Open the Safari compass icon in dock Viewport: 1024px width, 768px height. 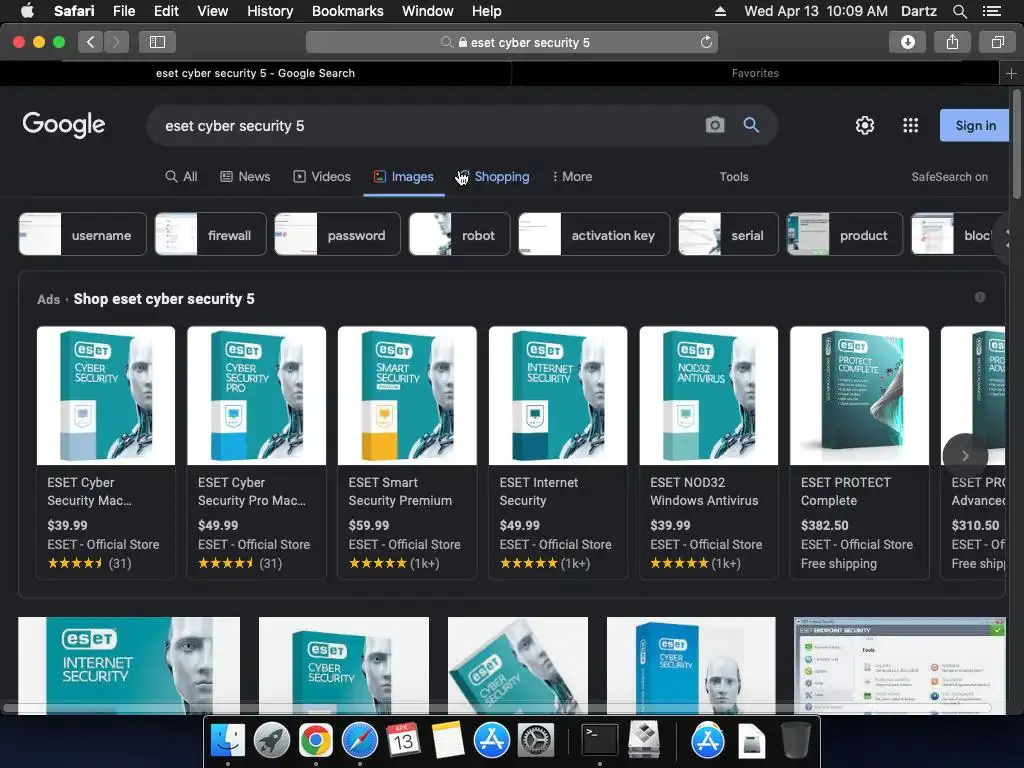(360, 741)
